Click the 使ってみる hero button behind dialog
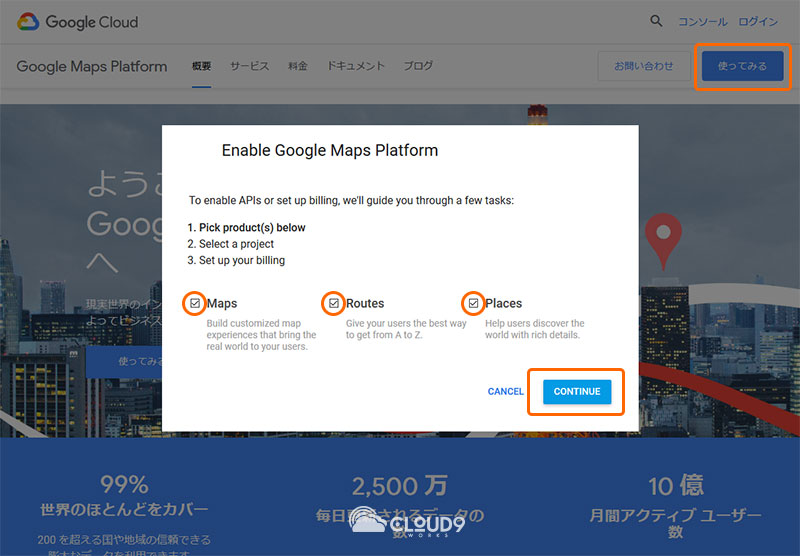The height and width of the screenshot is (556, 800). point(124,362)
